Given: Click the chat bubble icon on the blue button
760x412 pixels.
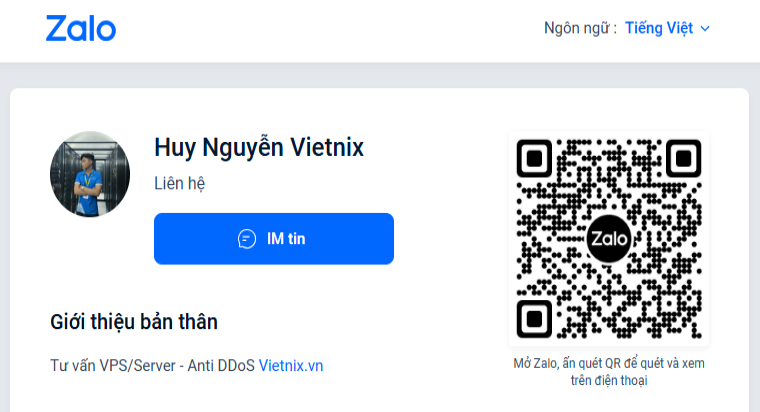Looking at the screenshot, I should 247,239.
